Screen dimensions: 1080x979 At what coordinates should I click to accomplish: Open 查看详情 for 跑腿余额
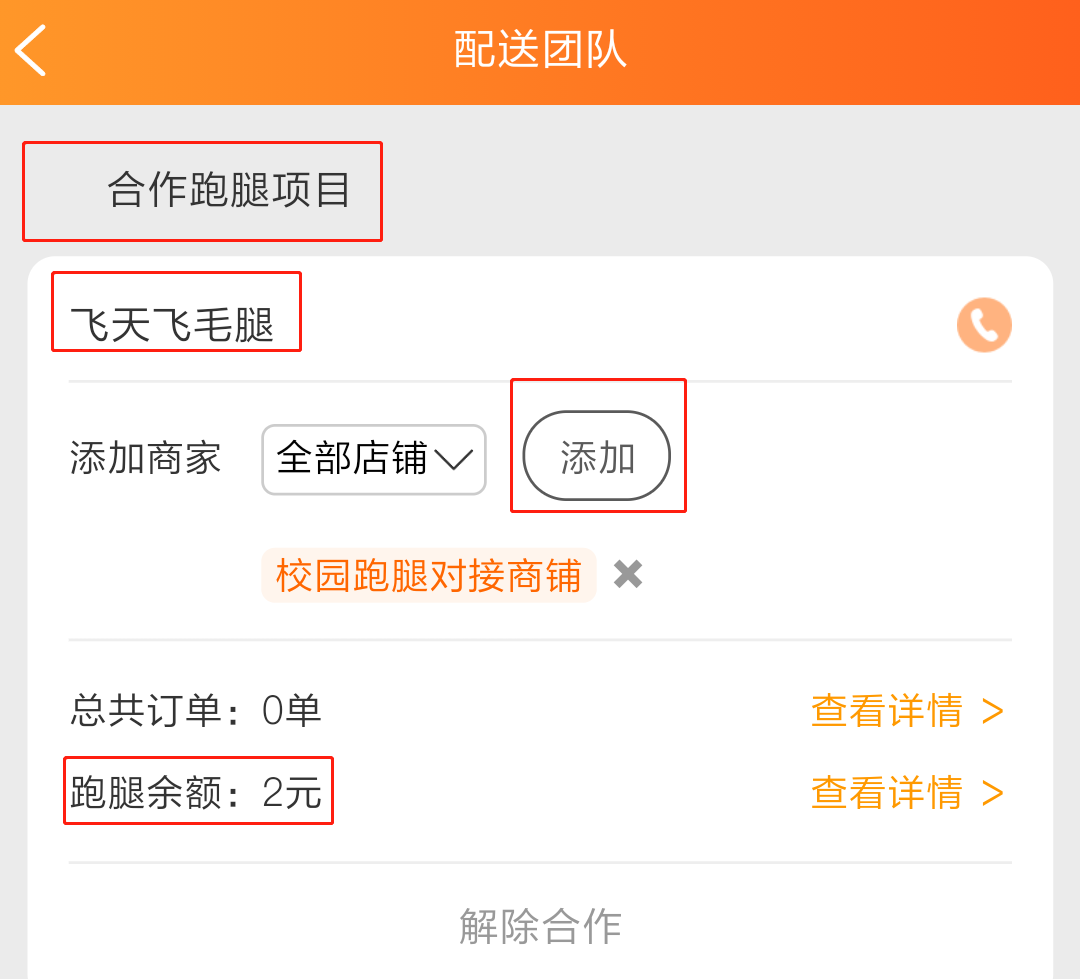pyautogui.click(x=906, y=793)
